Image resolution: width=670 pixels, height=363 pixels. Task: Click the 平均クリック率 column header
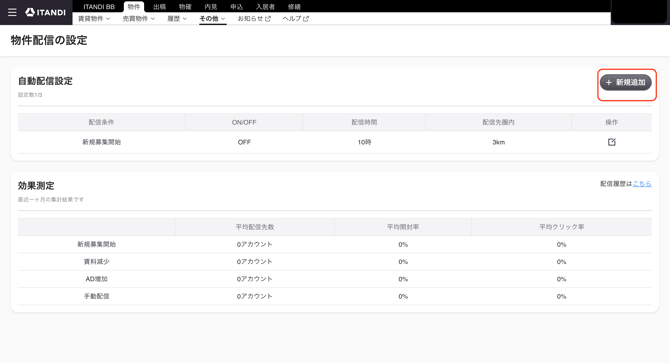click(x=561, y=227)
